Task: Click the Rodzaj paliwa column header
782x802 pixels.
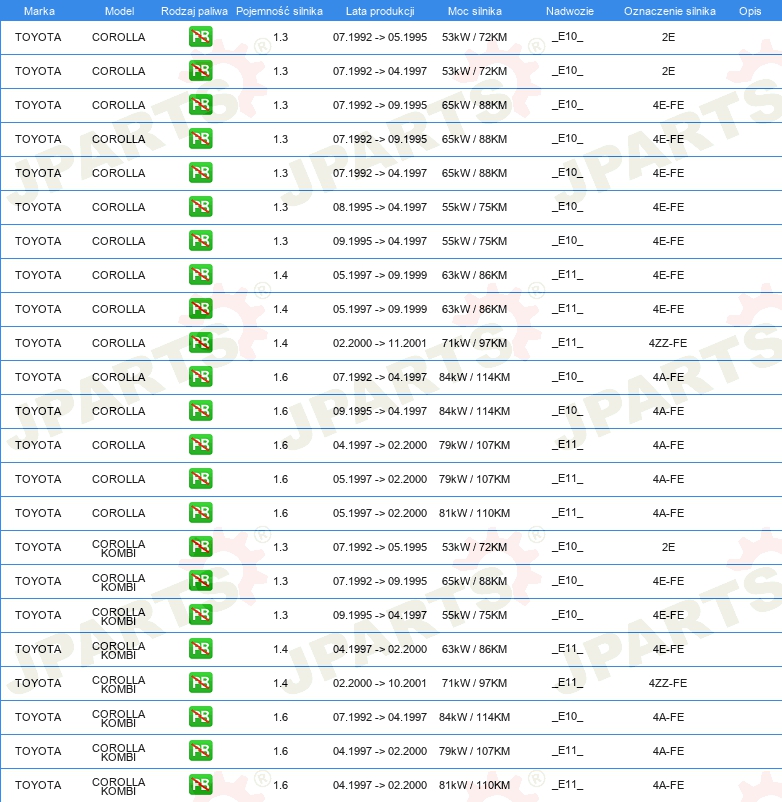Action: (x=194, y=11)
